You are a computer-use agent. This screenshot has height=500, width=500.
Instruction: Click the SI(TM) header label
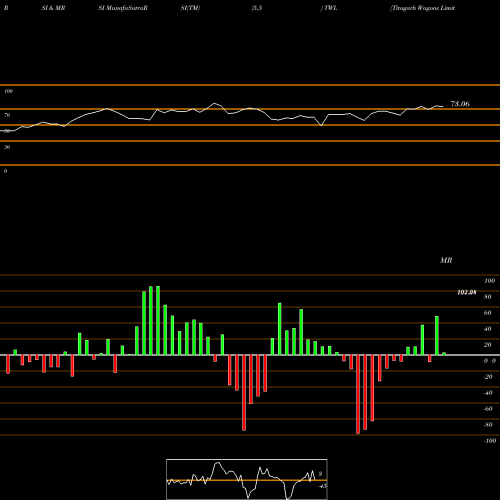click(190, 8)
